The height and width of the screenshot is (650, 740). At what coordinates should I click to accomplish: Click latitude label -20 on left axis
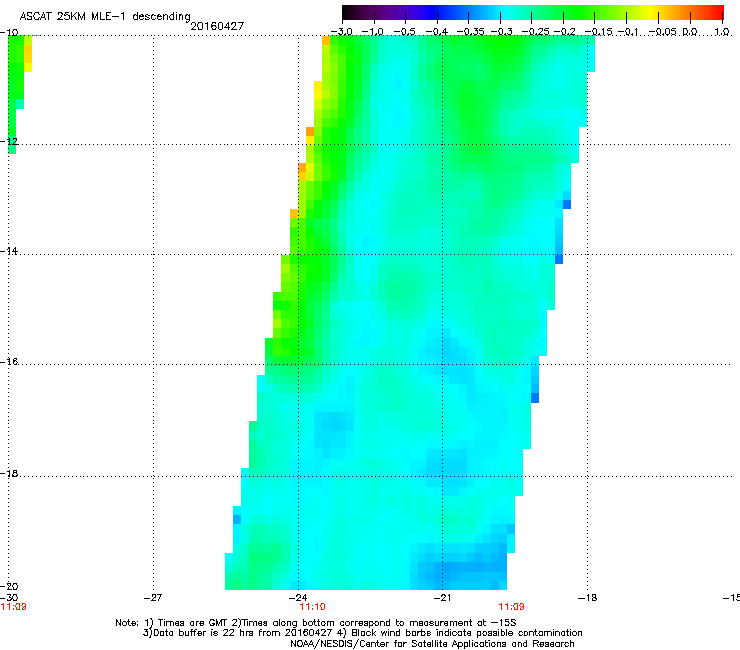point(9,586)
